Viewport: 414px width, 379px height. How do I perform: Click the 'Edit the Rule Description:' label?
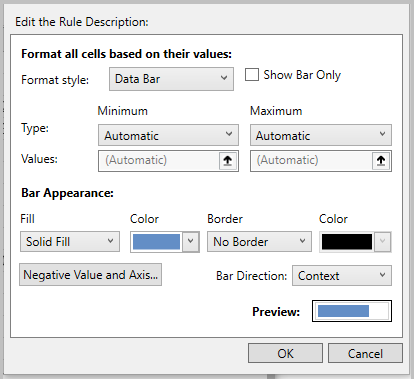[82, 22]
